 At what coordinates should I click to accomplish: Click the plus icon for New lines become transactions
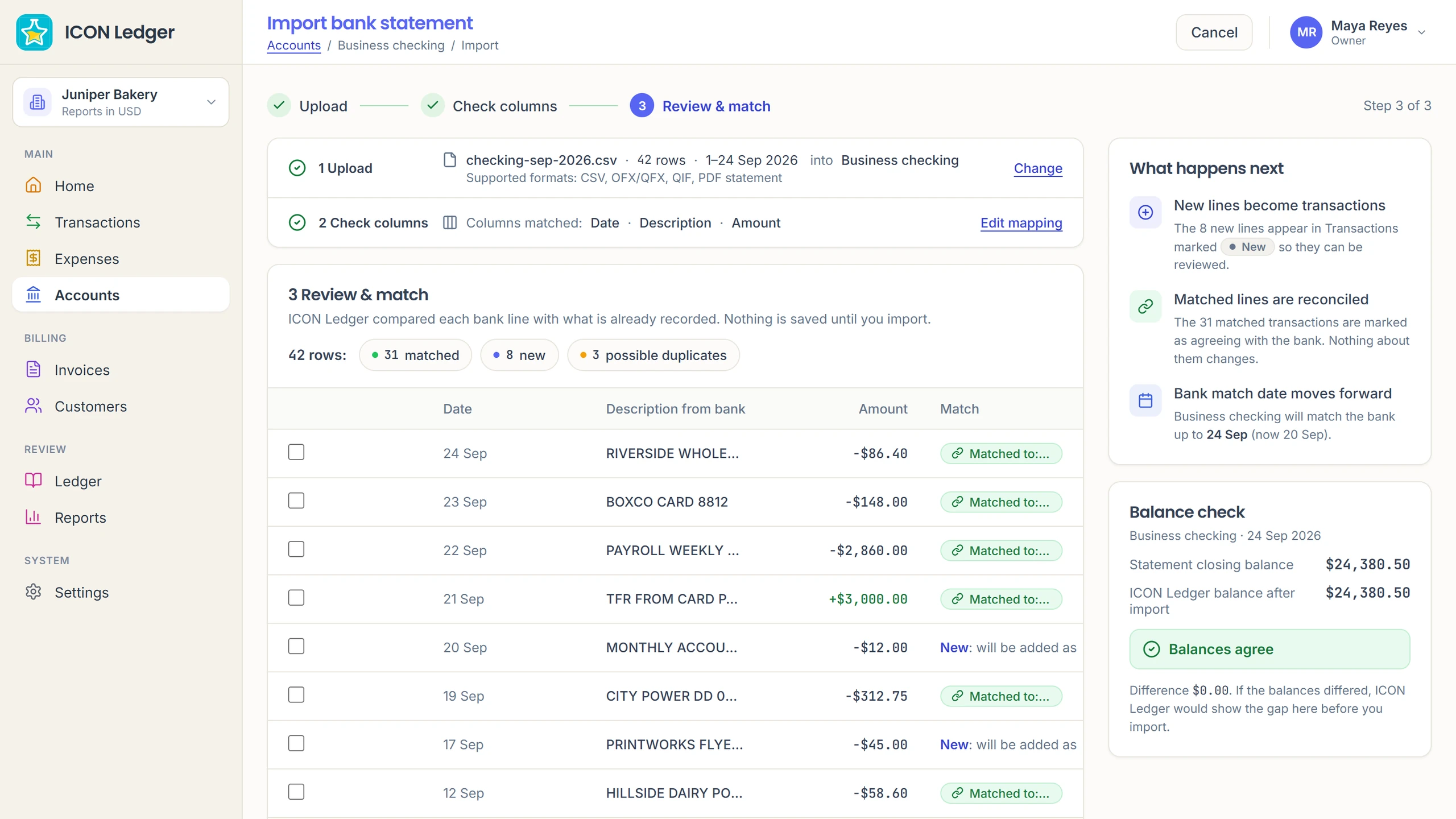tap(1145, 213)
